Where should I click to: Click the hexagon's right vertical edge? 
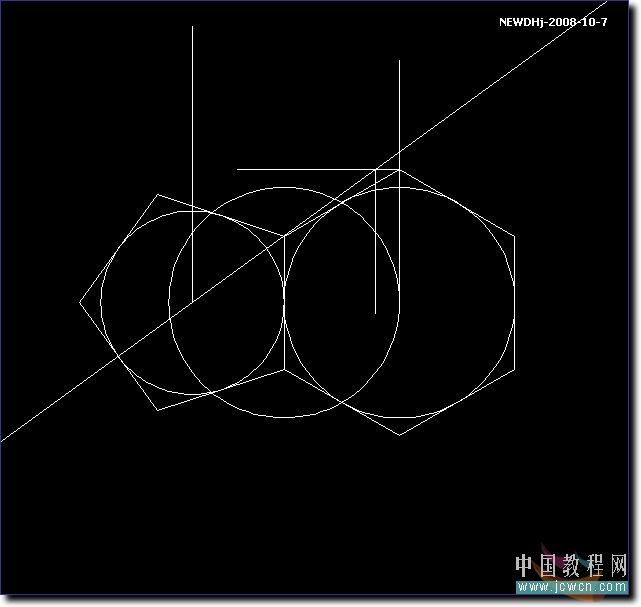point(515,302)
